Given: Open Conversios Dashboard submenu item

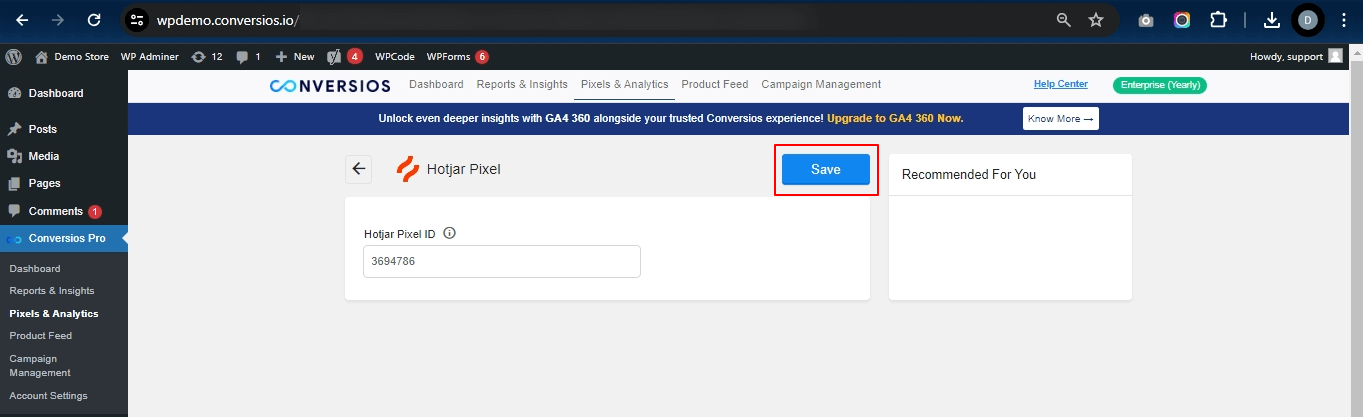Looking at the screenshot, I should pyautogui.click(x=35, y=268).
